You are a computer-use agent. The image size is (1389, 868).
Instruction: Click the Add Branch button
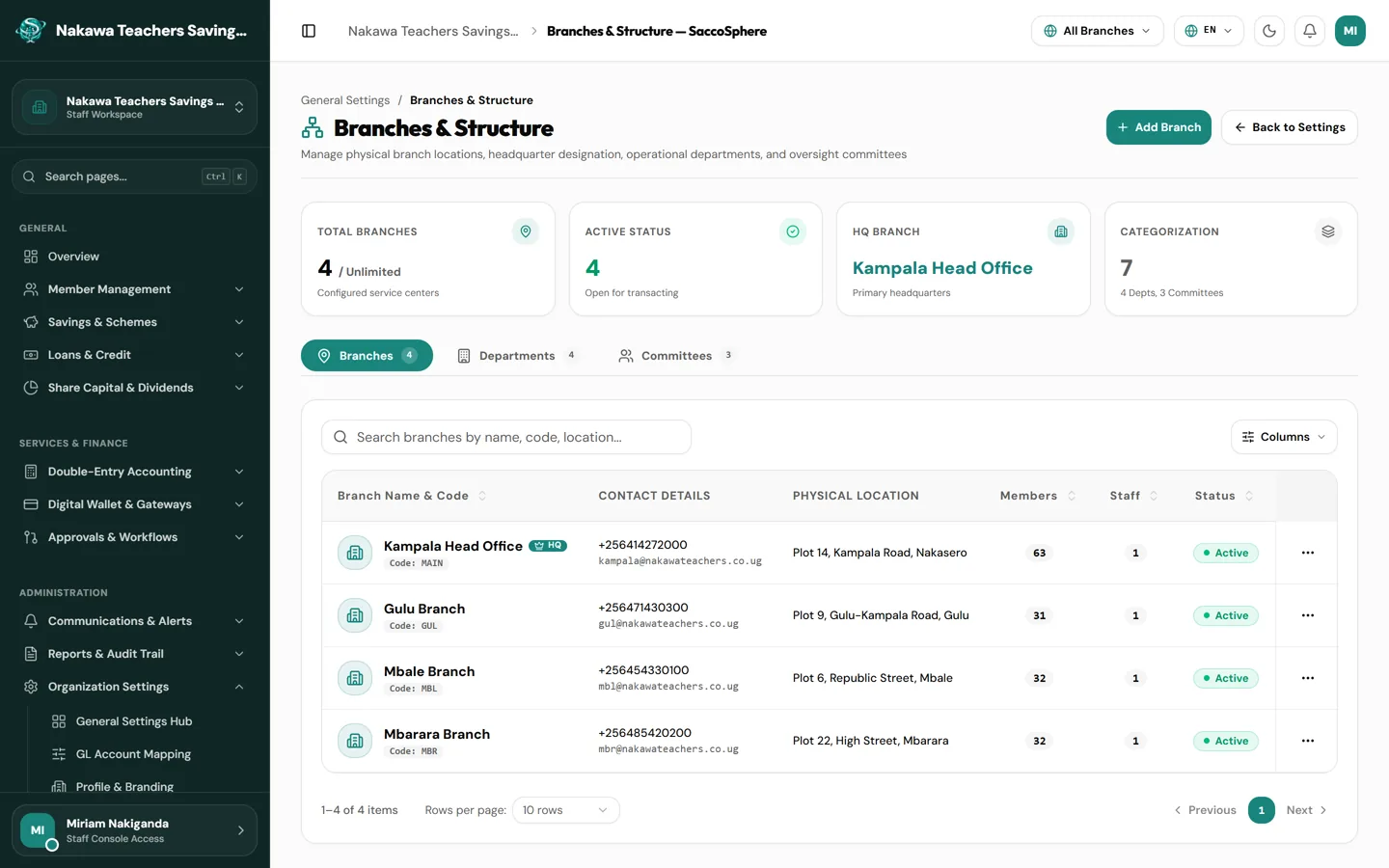click(x=1158, y=127)
